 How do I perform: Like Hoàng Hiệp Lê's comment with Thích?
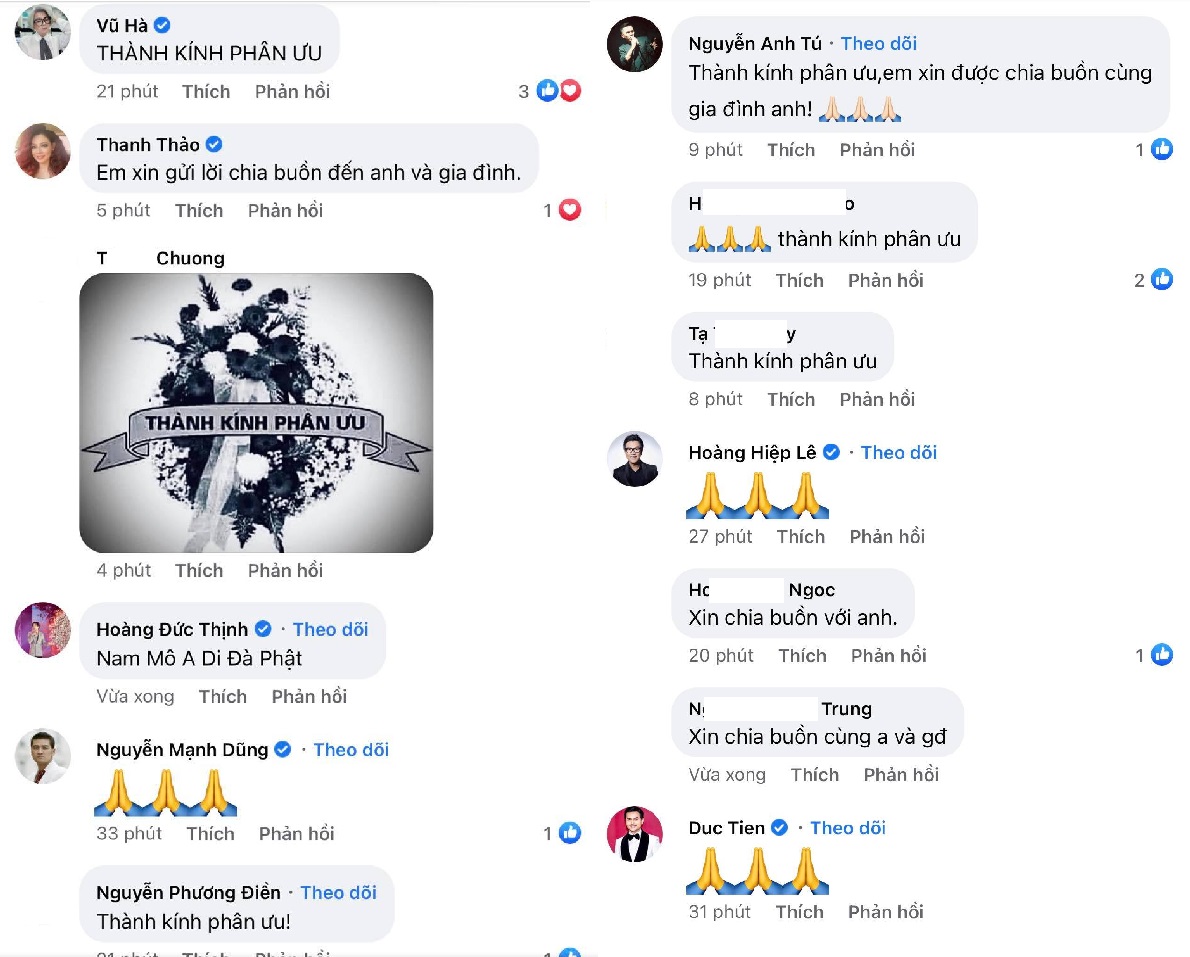pyautogui.click(x=801, y=537)
